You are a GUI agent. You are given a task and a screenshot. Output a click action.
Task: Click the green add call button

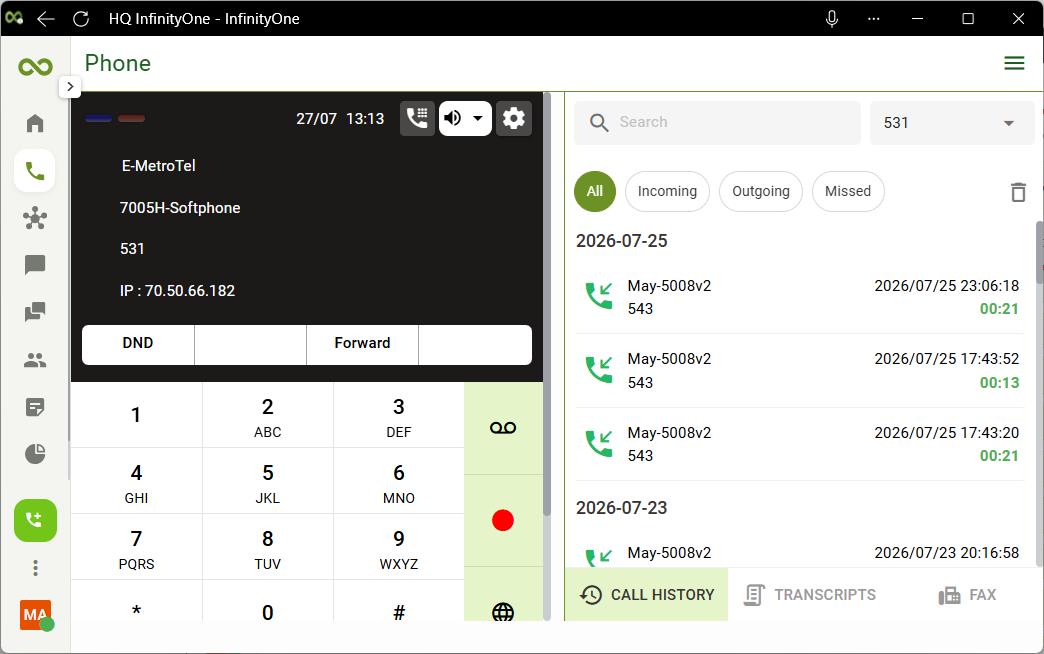(35, 520)
